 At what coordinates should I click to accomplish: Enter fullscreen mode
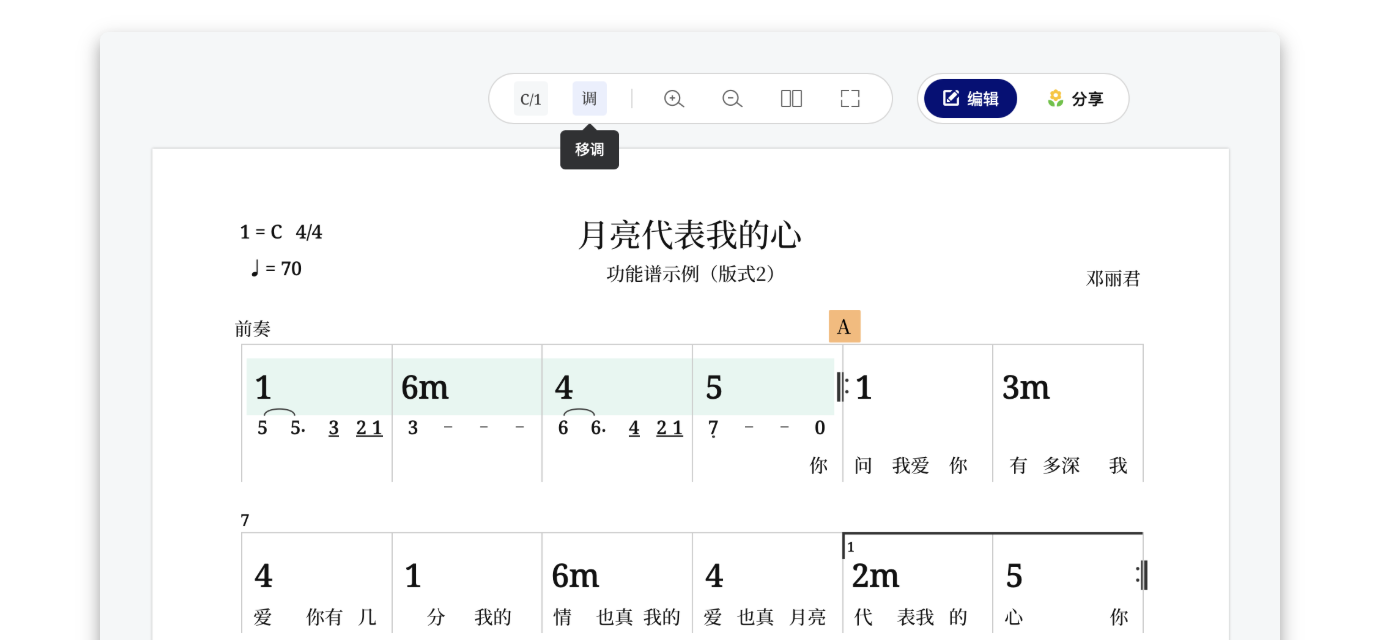pos(850,99)
